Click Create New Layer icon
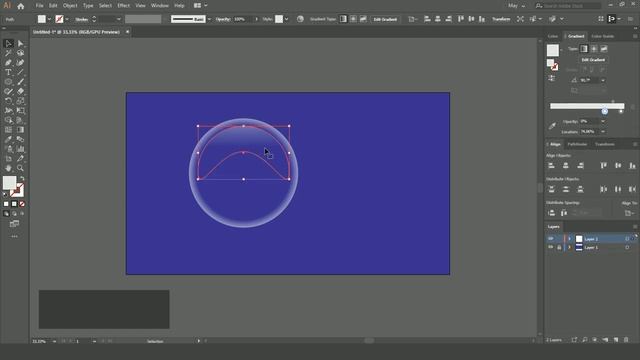640x360 pixels. (616, 340)
